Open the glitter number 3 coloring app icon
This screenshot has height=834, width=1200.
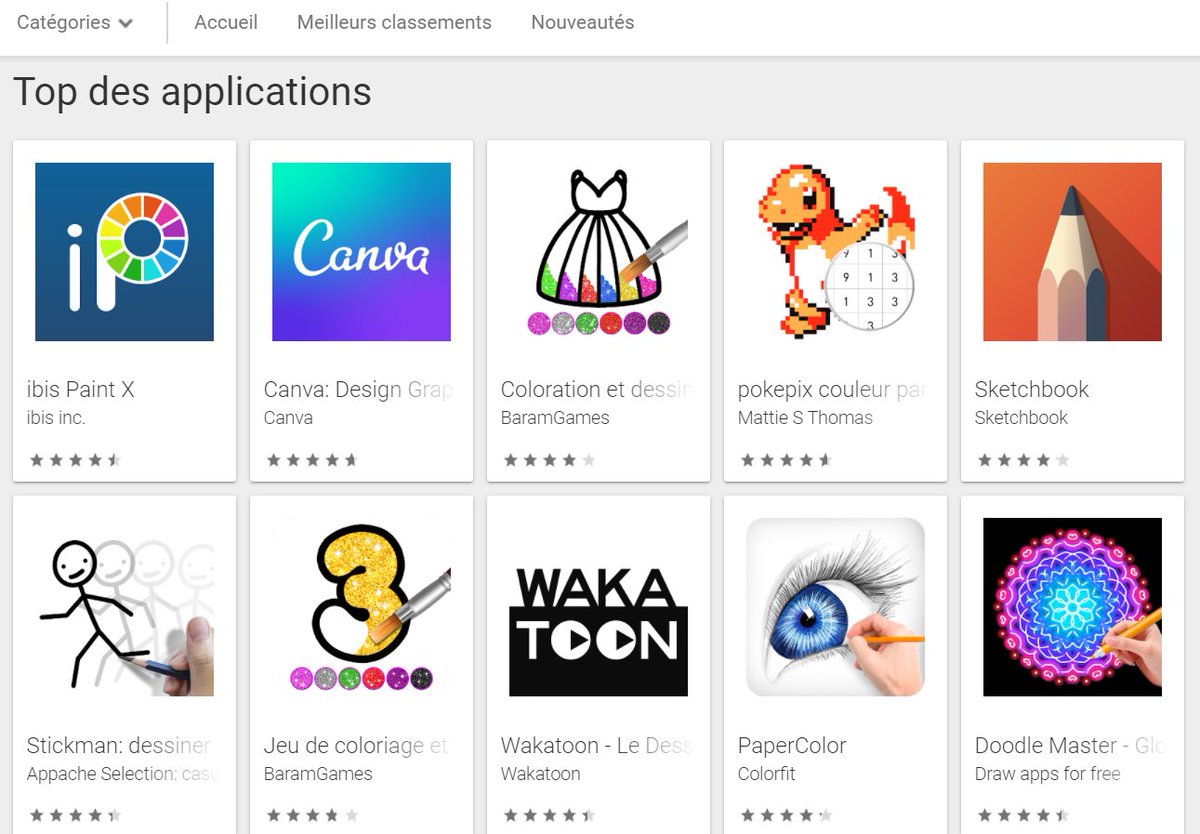coord(361,607)
